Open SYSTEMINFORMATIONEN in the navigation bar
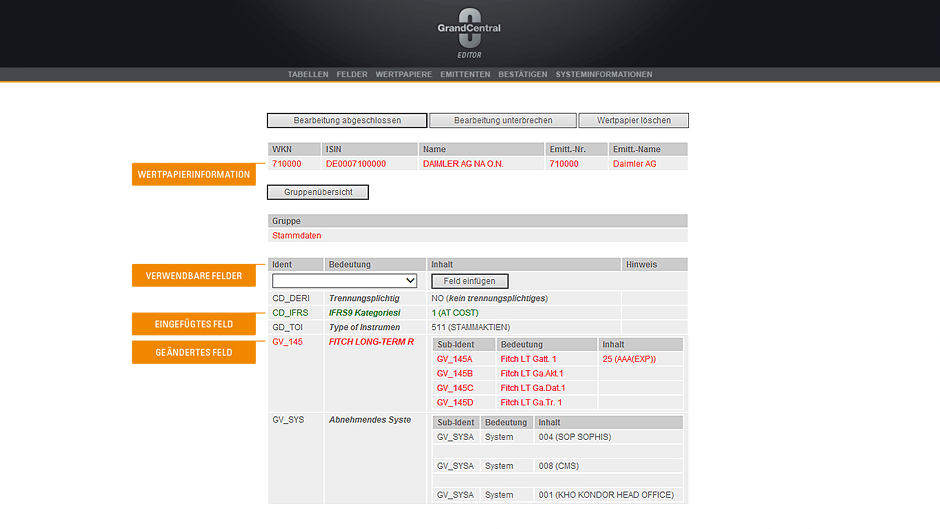Viewport: 940px width, 529px height. pos(604,74)
